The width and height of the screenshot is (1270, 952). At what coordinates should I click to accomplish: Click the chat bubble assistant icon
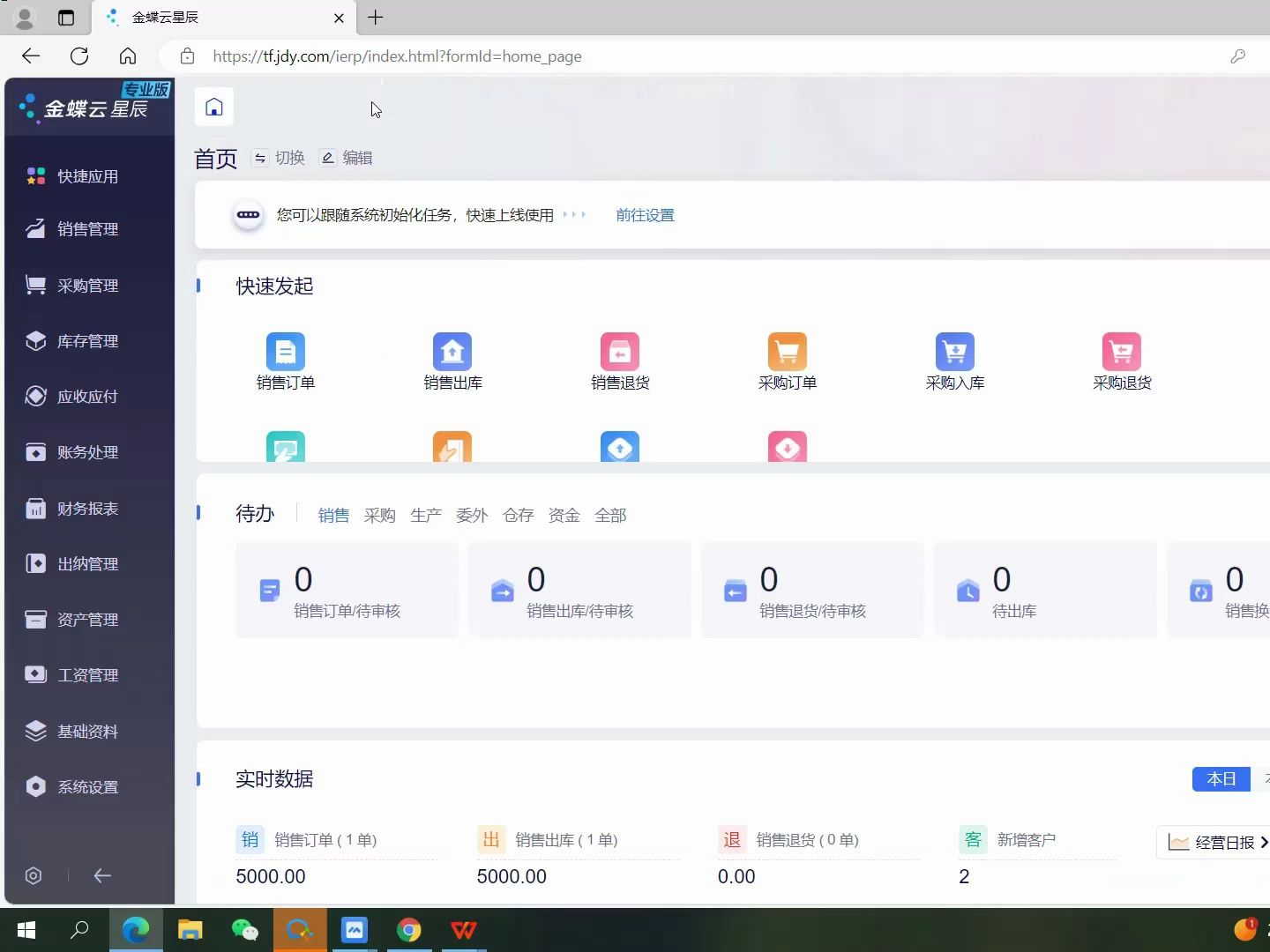248,215
